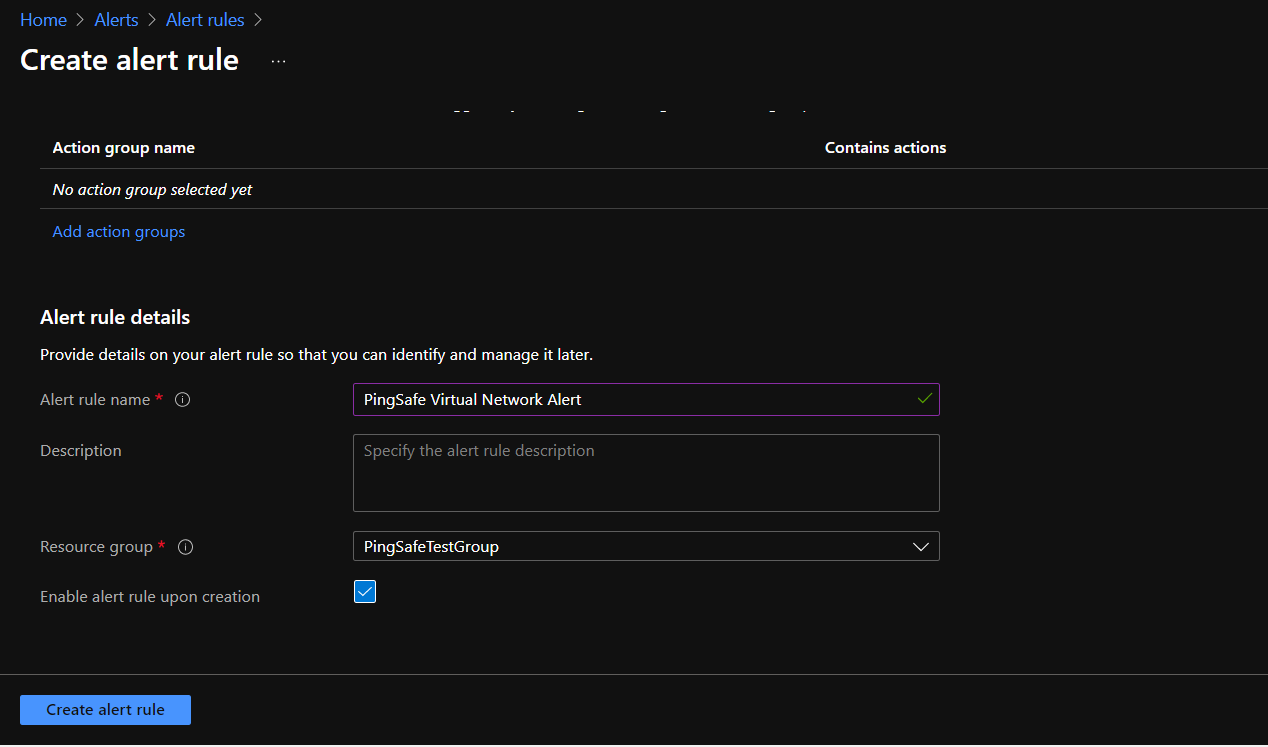Uncheck Enable alert rule upon creation checkbox
The width and height of the screenshot is (1268, 747).
coord(365,592)
